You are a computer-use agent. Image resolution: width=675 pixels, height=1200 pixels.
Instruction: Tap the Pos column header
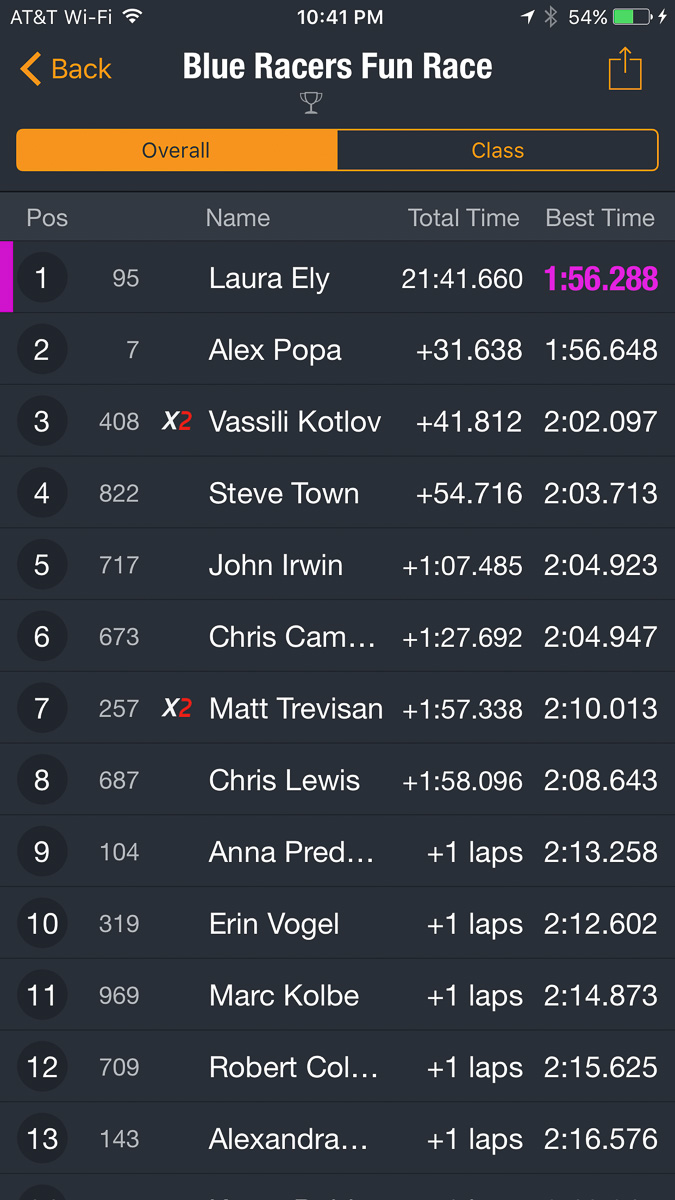click(47, 218)
